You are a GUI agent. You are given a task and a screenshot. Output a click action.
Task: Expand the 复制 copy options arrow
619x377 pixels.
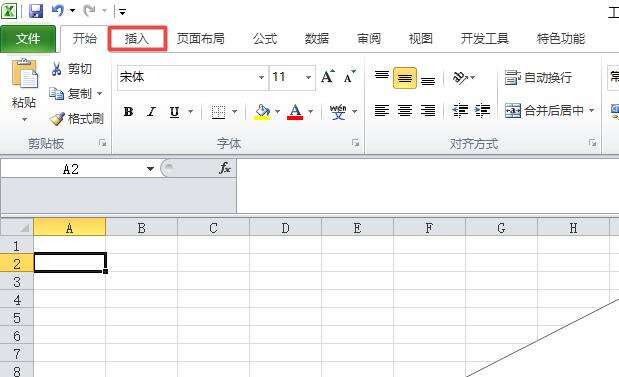[x=99, y=94]
